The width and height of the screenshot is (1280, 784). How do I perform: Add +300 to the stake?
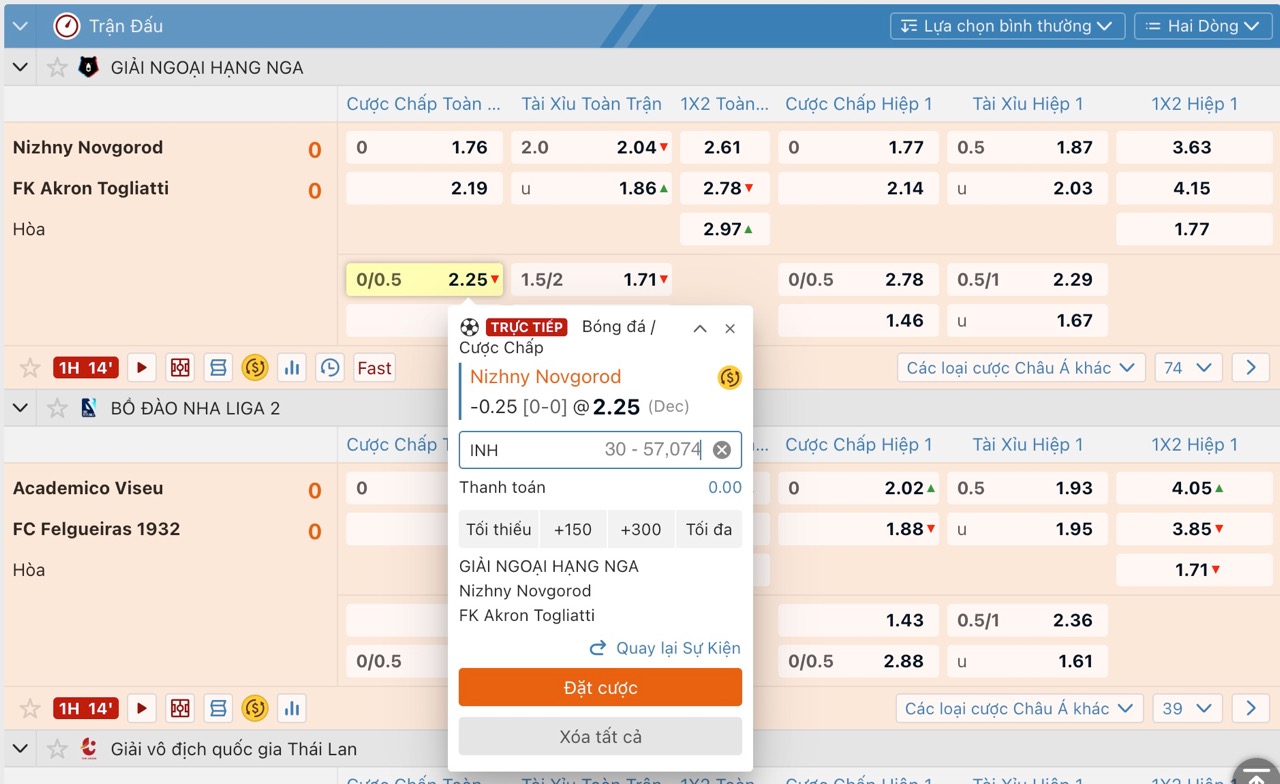[641, 530]
